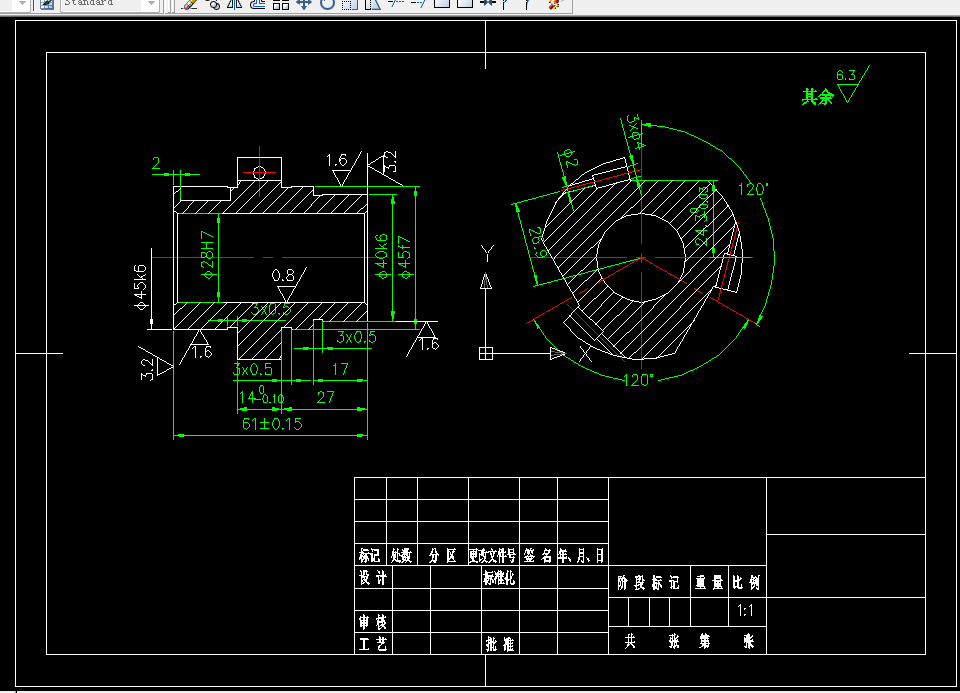Select the ϕ45f7 diameter dimension
Image resolution: width=960 pixels, height=693 pixels.
pos(404,257)
